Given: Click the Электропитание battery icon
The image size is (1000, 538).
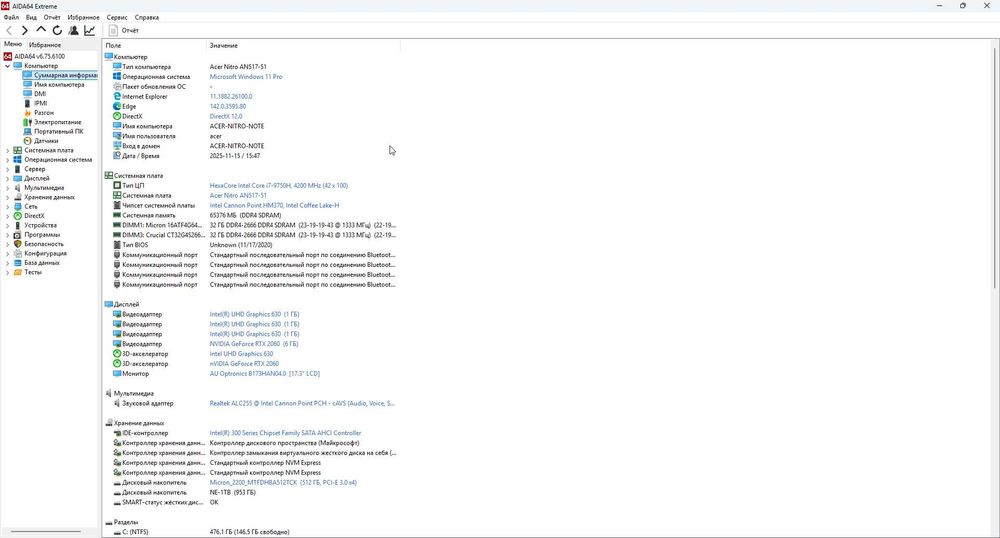Looking at the screenshot, I should [x=27, y=122].
